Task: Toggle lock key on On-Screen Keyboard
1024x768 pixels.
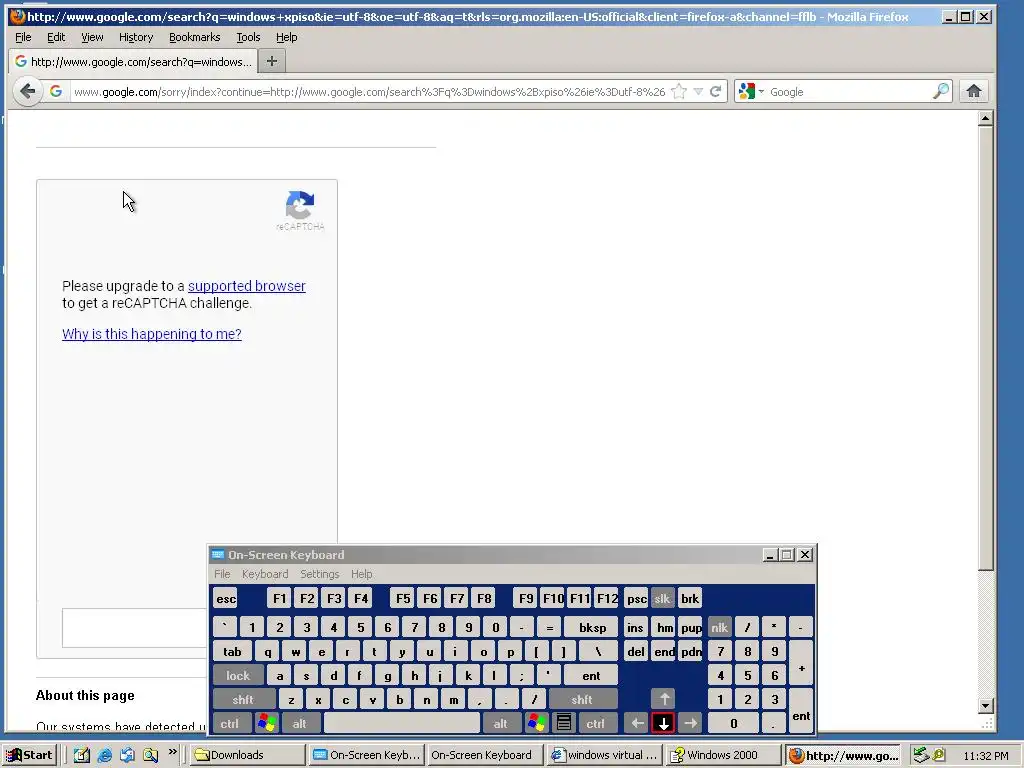Action: (238, 675)
